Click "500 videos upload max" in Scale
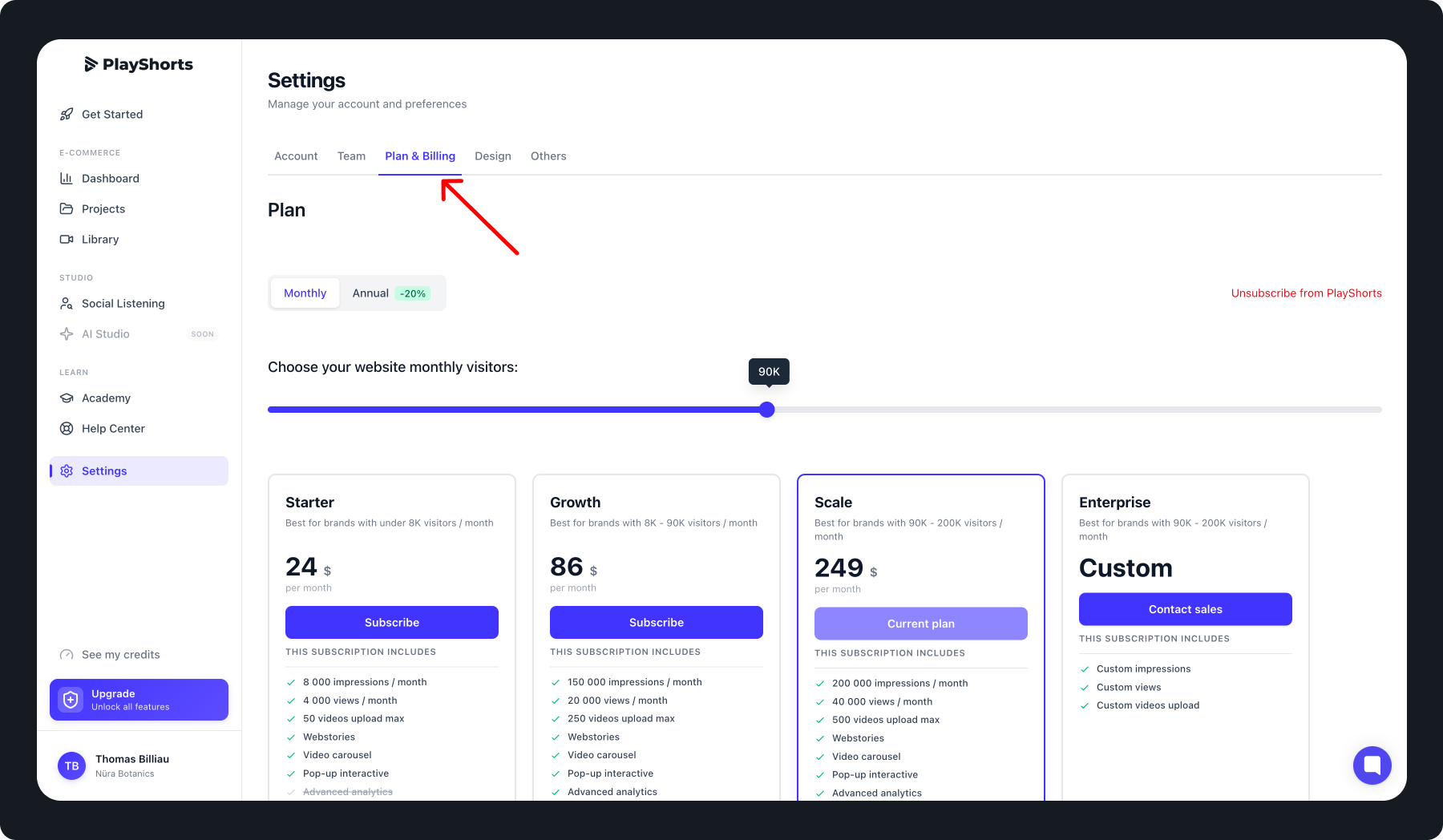Viewport: 1443px width, 840px height. coord(885,721)
